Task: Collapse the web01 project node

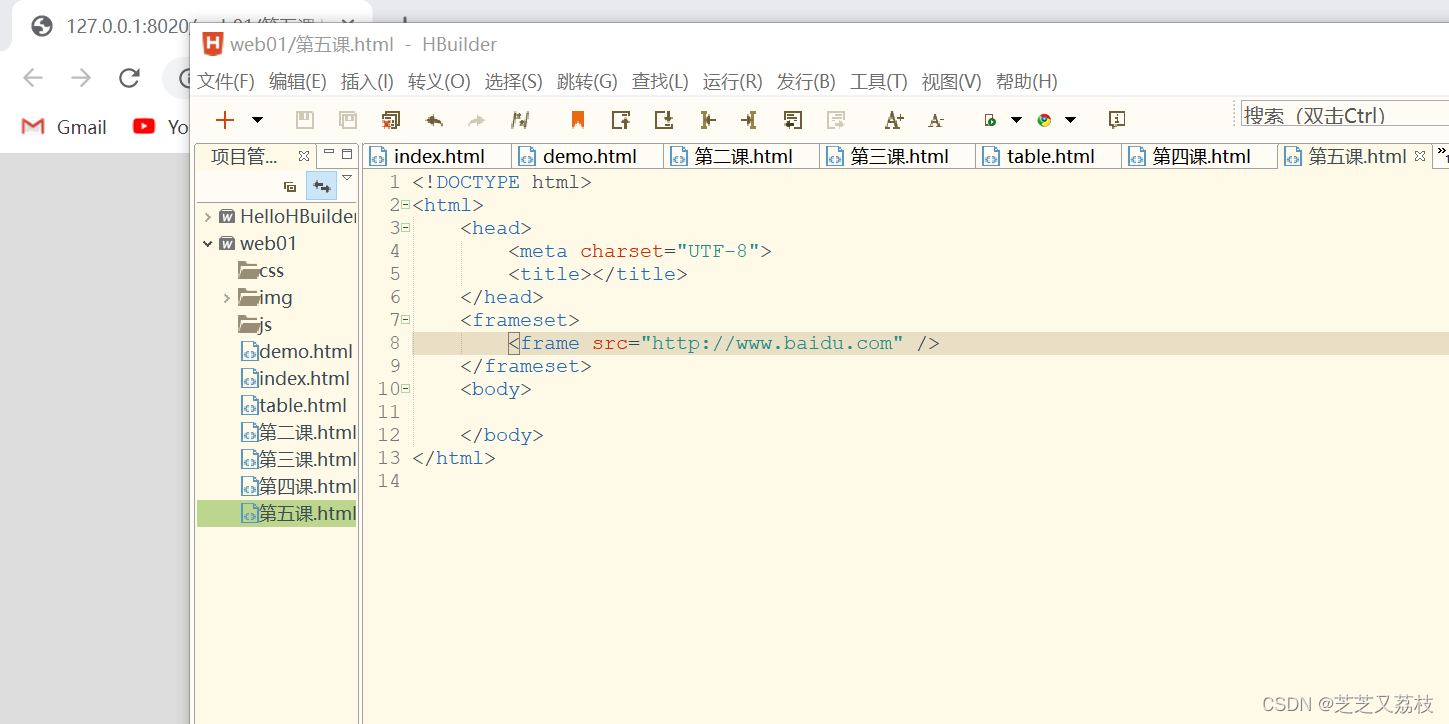Action: click(208, 244)
